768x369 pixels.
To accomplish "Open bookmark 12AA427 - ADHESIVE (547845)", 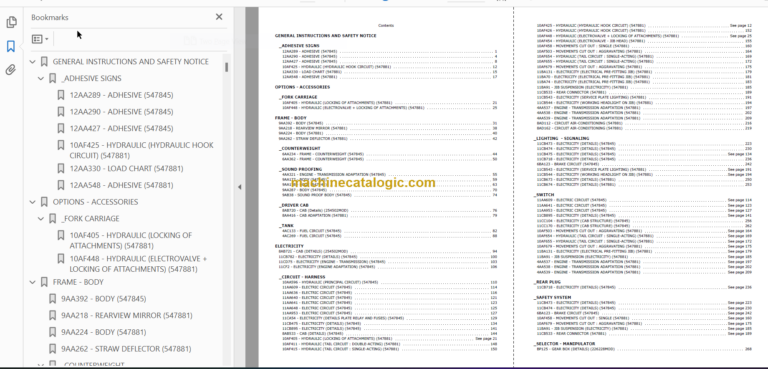I will click(x=121, y=128).
